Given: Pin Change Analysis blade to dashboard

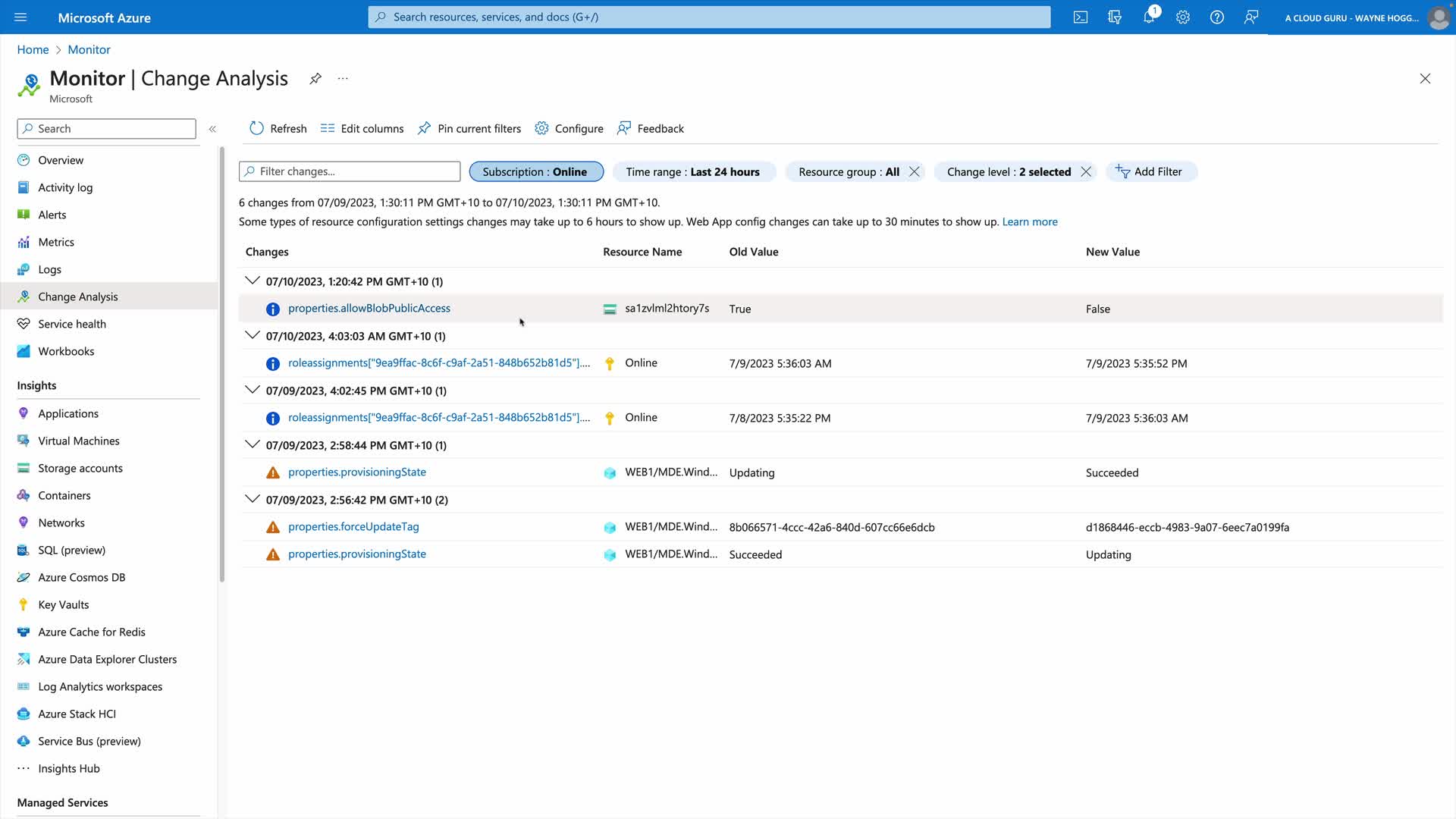Looking at the screenshot, I should coord(315,79).
